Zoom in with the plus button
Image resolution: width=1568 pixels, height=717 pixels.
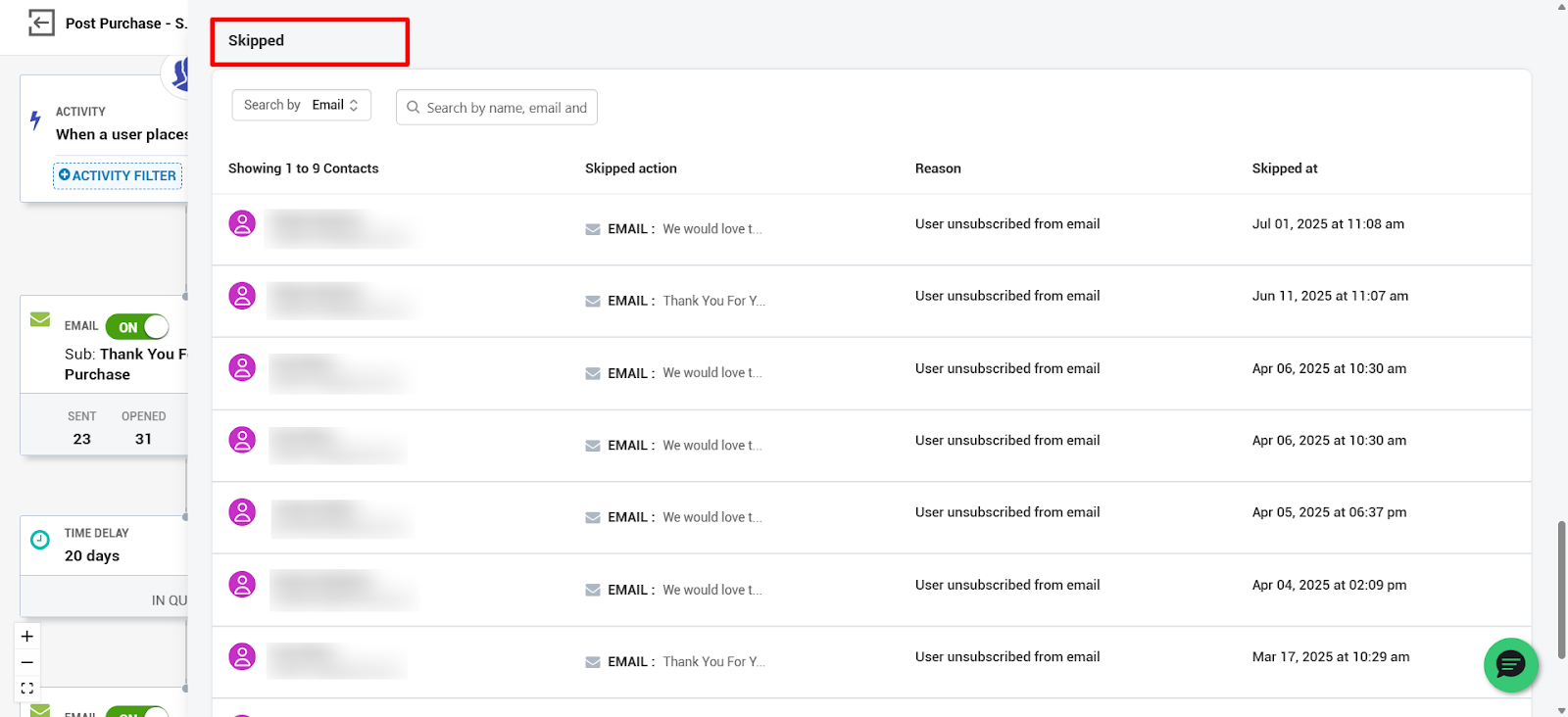pyautogui.click(x=27, y=636)
